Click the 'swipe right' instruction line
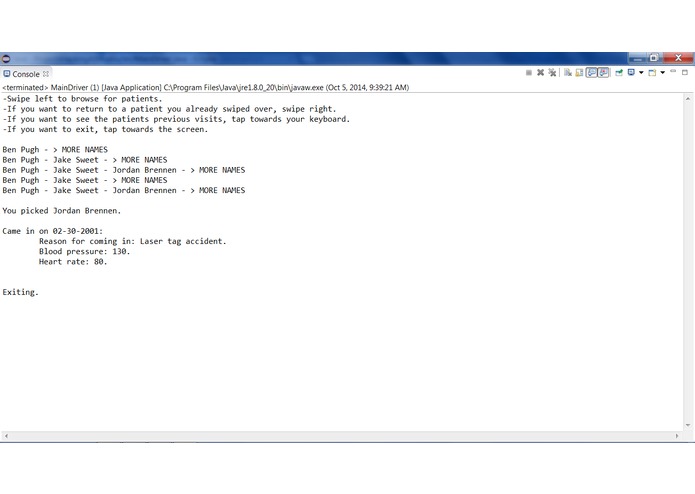 169,109
